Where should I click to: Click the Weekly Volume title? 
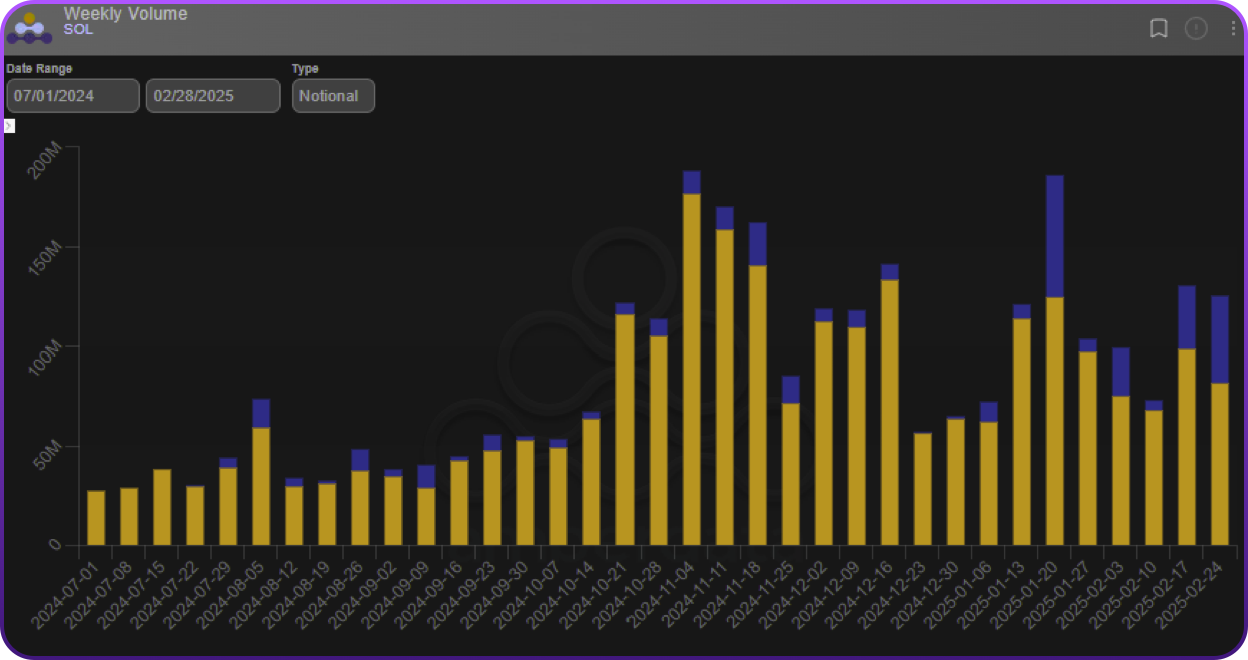(125, 14)
